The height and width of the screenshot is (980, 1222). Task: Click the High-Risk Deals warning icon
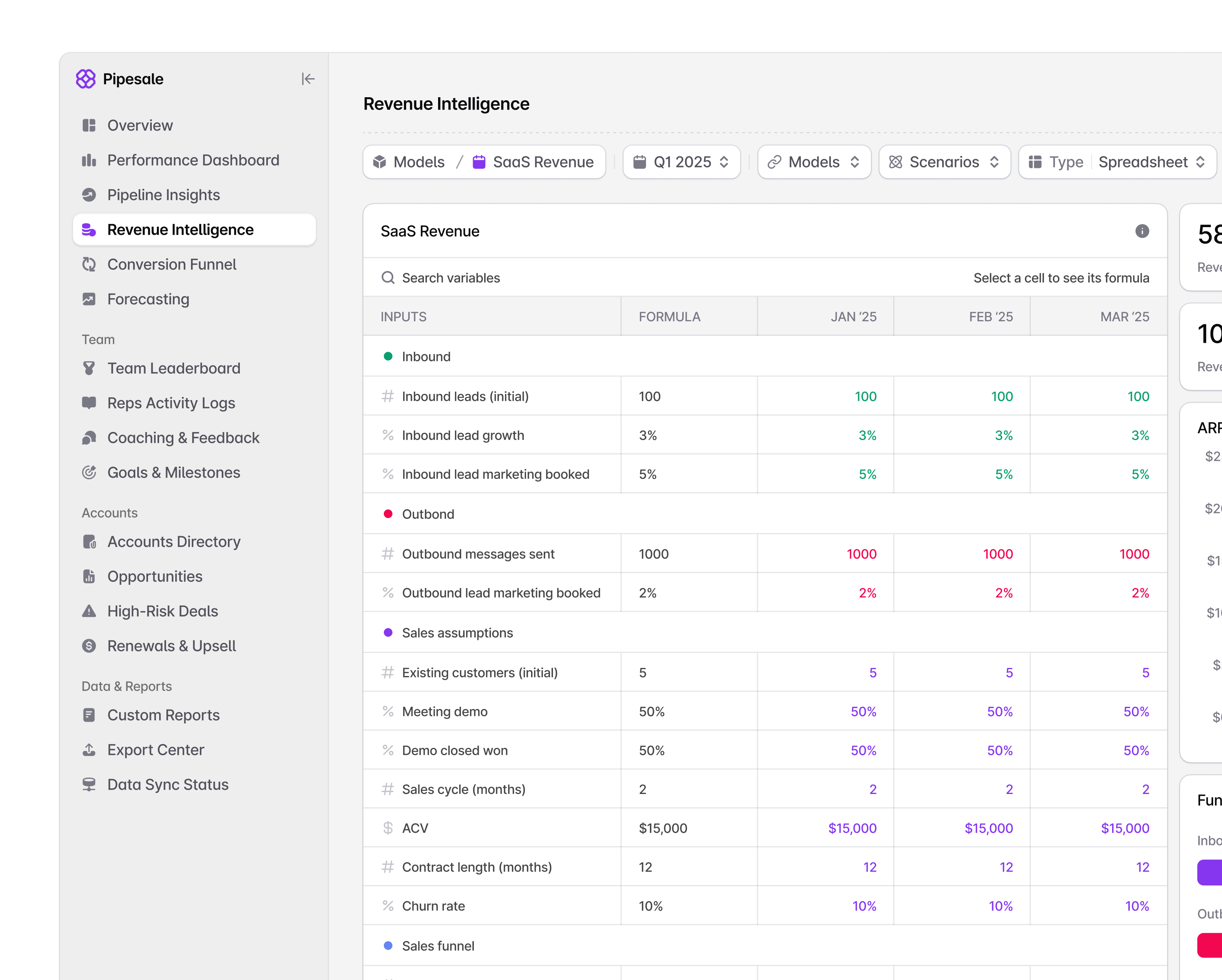(x=89, y=611)
